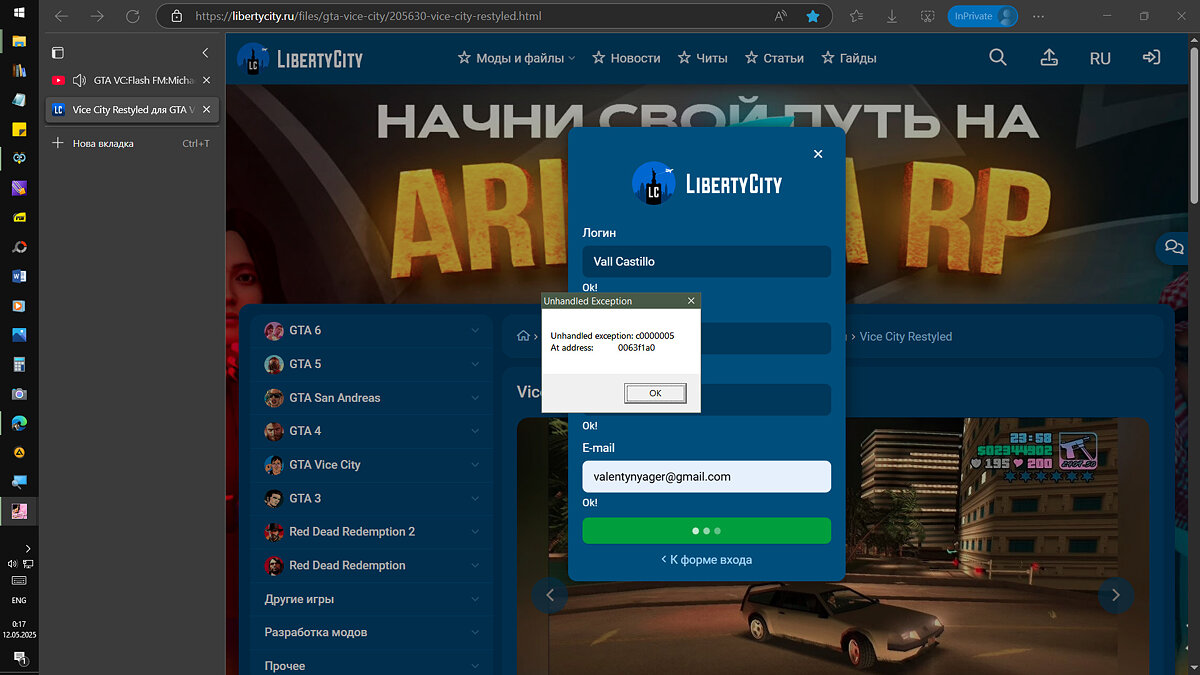
Task: Click the LibertyCity logo in header
Action: pos(300,58)
